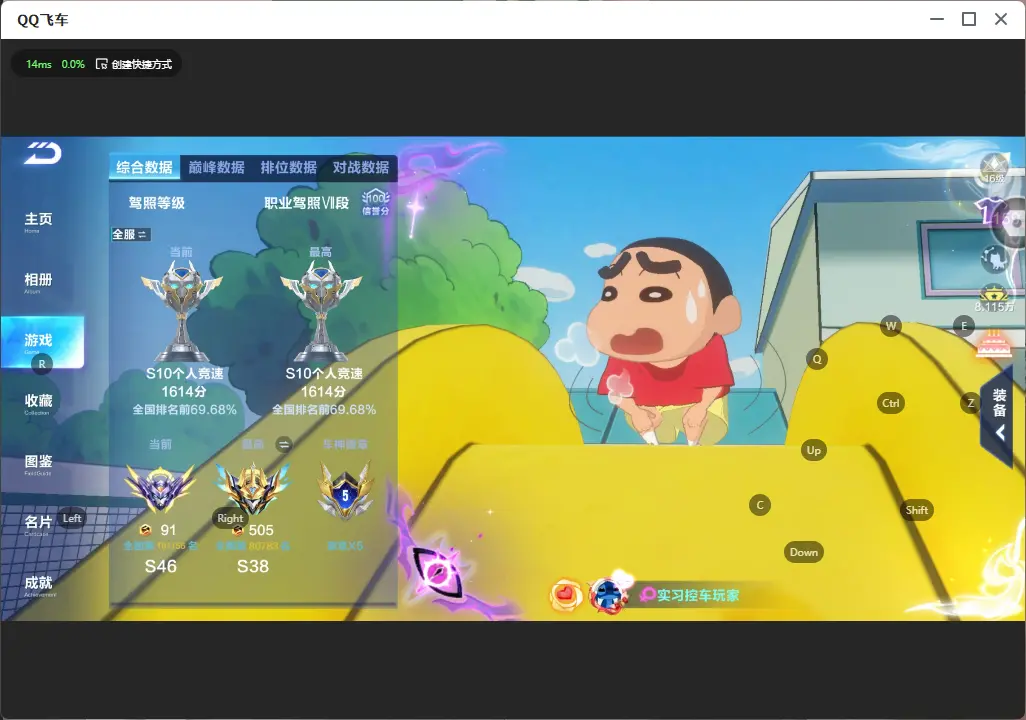The image size is (1026, 720).
Task: Switch to the 排位数据 tab
Action: pyautogui.click(x=289, y=168)
